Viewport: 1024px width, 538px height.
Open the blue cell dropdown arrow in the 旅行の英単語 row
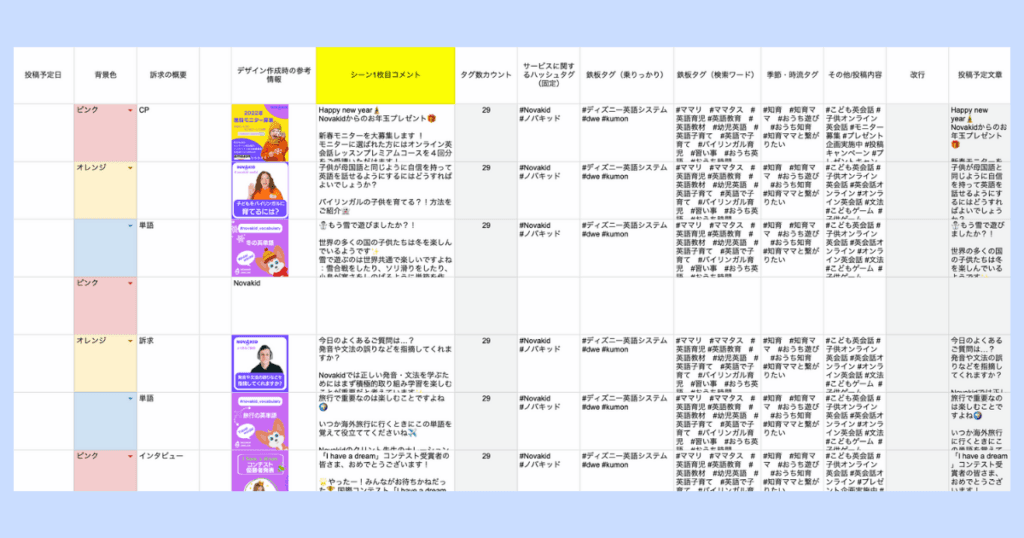tap(130, 398)
